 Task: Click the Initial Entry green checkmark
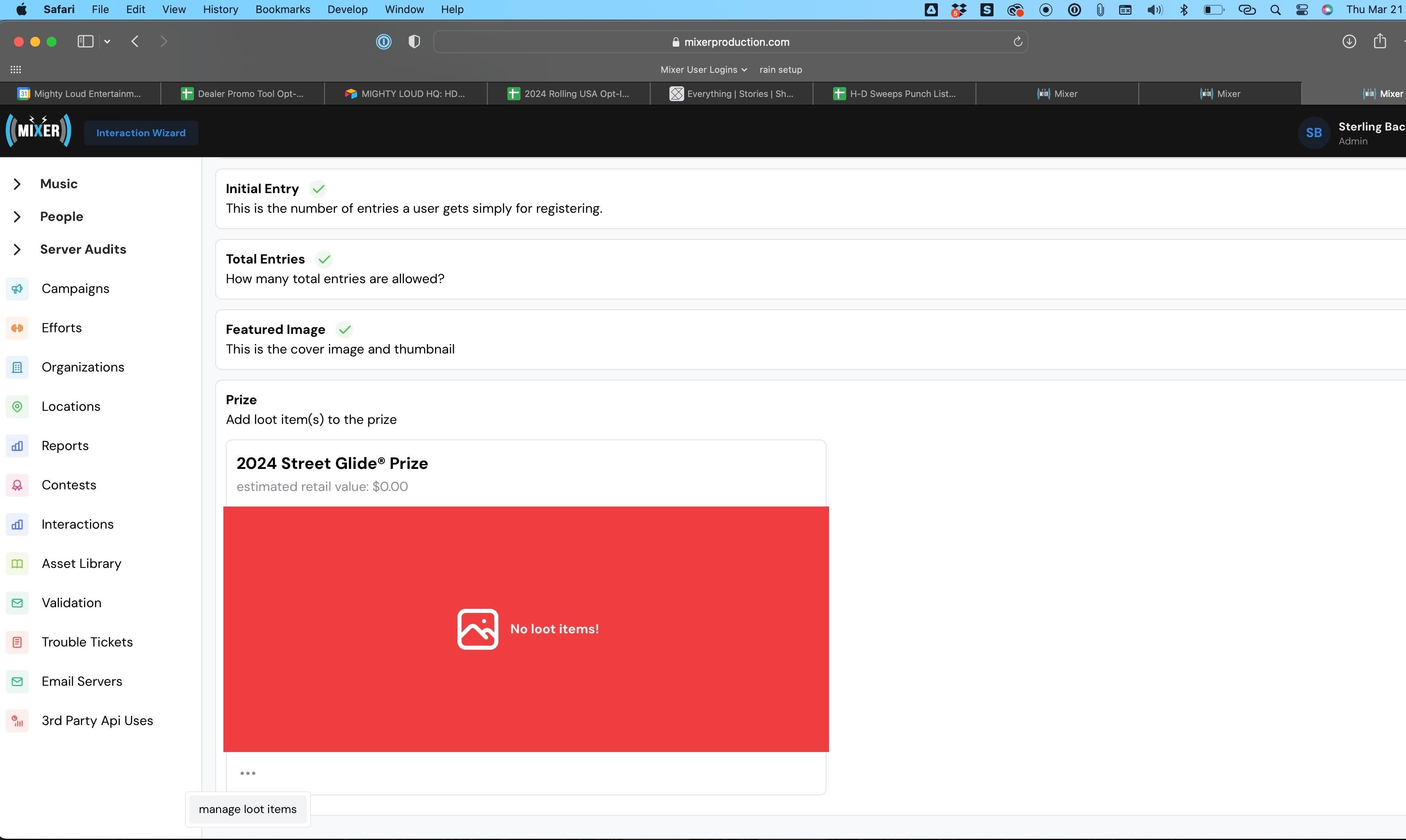tap(318, 189)
